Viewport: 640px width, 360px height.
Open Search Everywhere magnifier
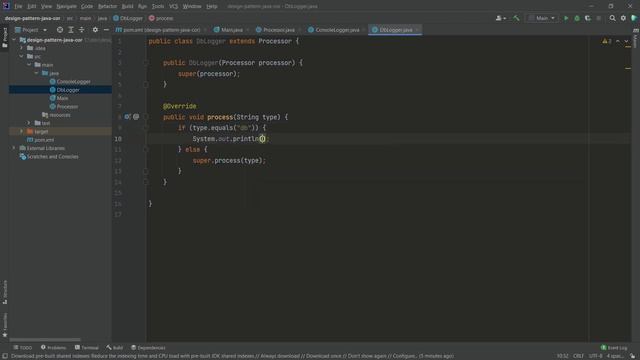pos(612,18)
